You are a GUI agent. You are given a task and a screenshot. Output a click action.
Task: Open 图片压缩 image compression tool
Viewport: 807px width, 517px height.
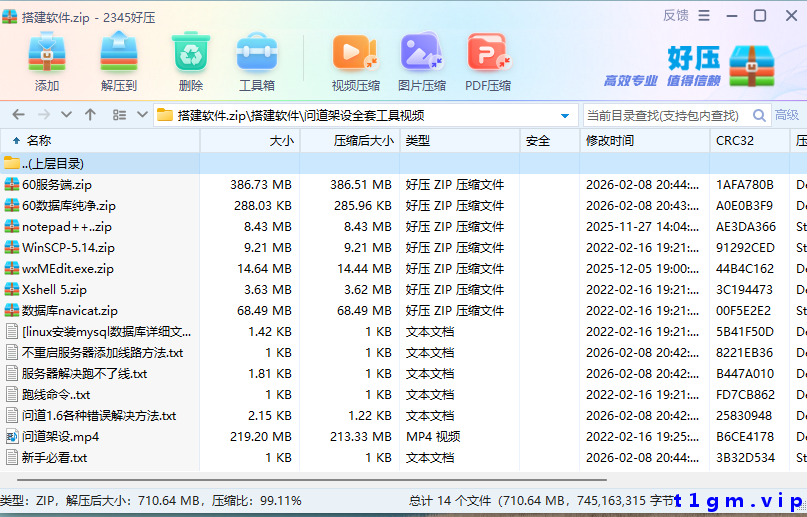coord(422,51)
